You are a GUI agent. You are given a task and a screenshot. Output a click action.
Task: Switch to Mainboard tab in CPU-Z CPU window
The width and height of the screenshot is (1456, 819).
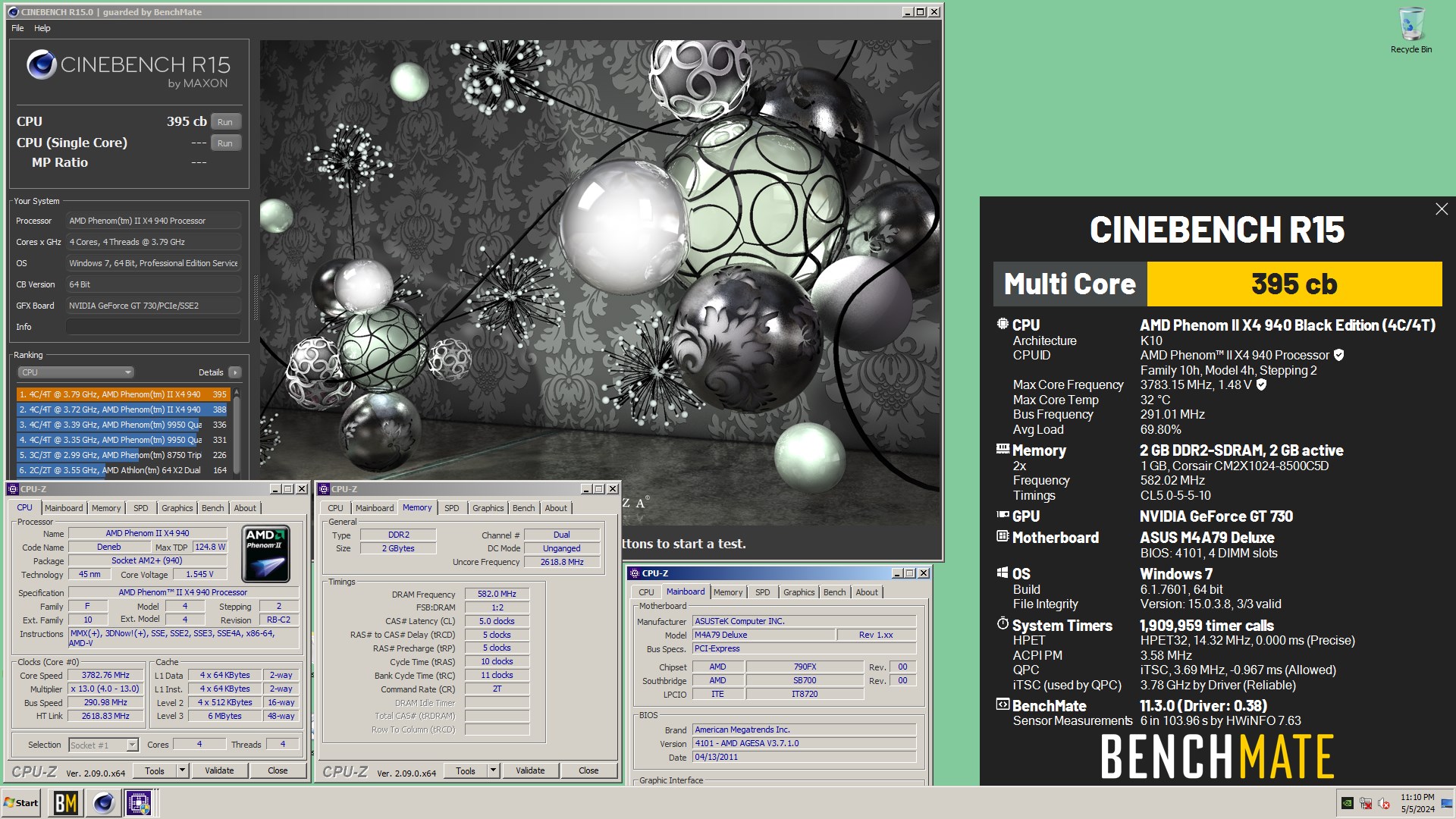[x=64, y=508]
